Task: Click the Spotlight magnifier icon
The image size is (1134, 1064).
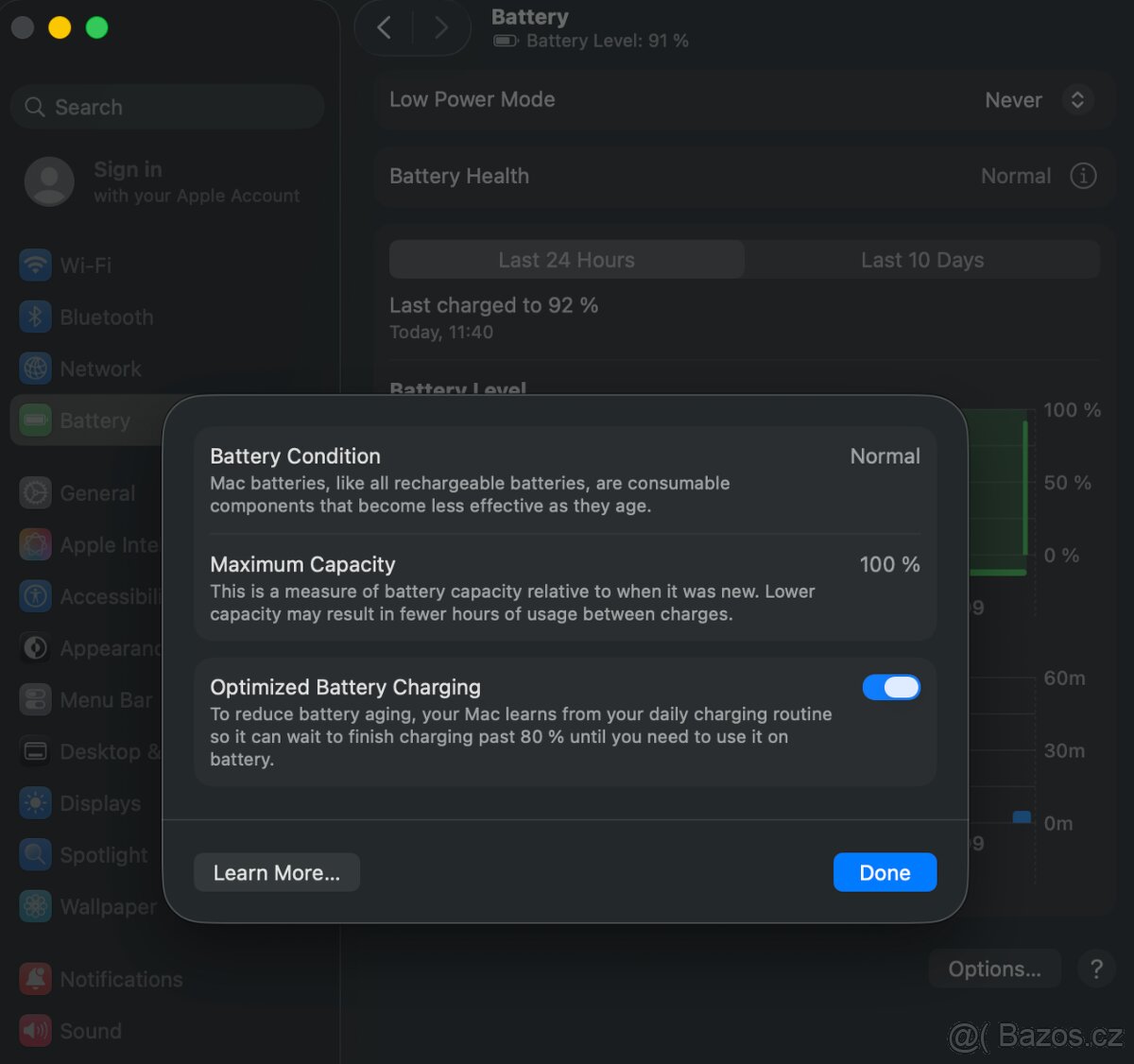Action: 36,855
